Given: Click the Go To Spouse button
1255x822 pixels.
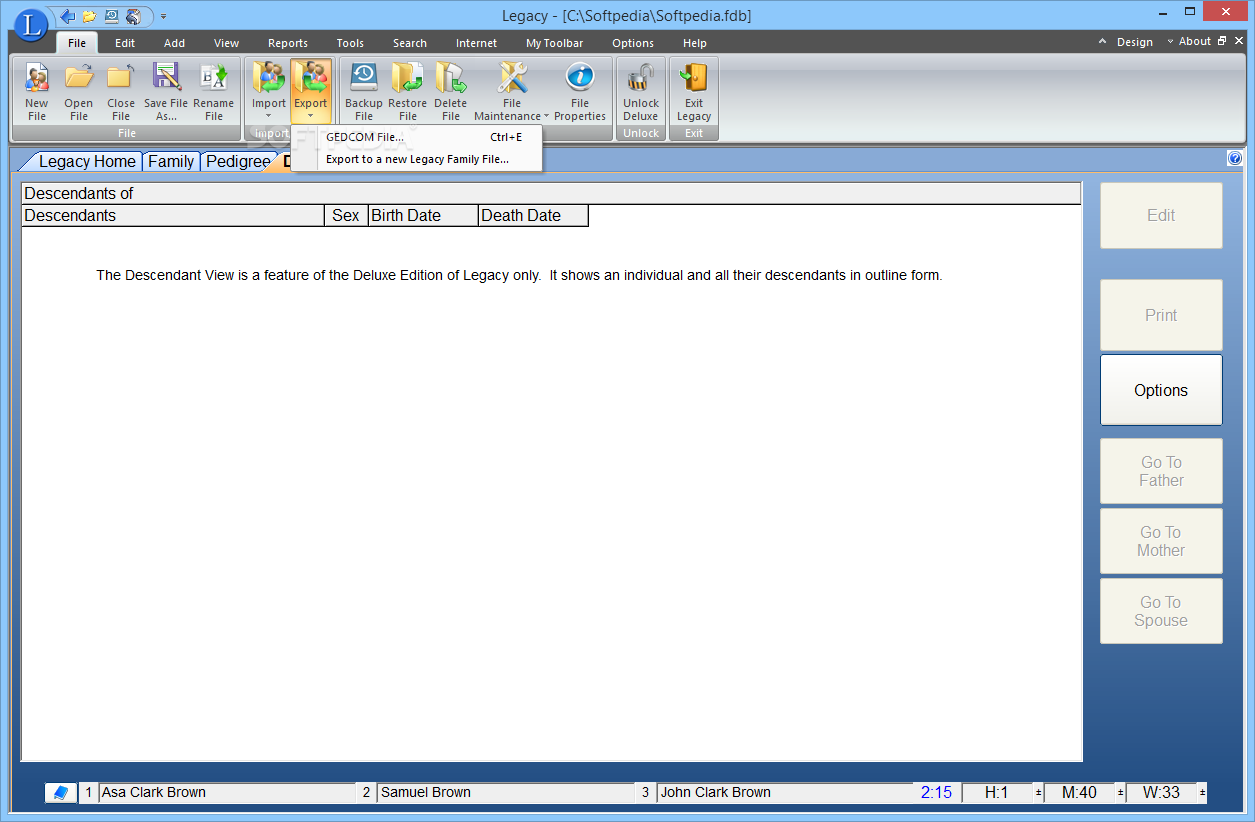Looking at the screenshot, I should (x=1161, y=611).
